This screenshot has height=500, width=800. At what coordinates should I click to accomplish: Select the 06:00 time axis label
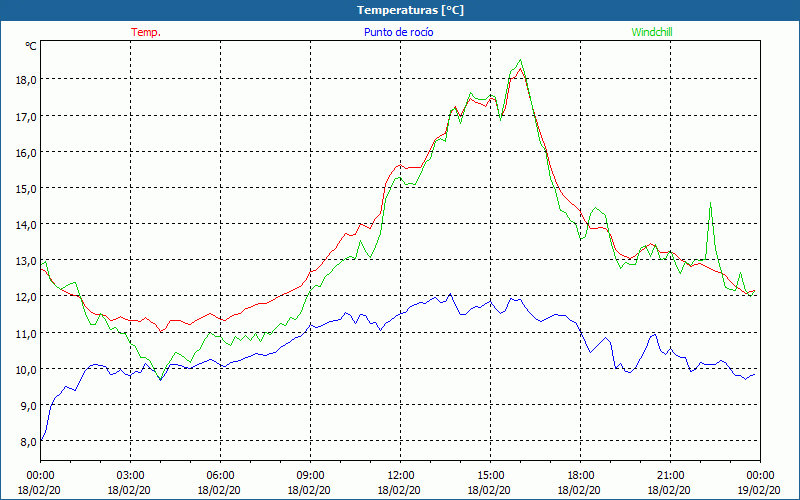click(x=220, y=475)
